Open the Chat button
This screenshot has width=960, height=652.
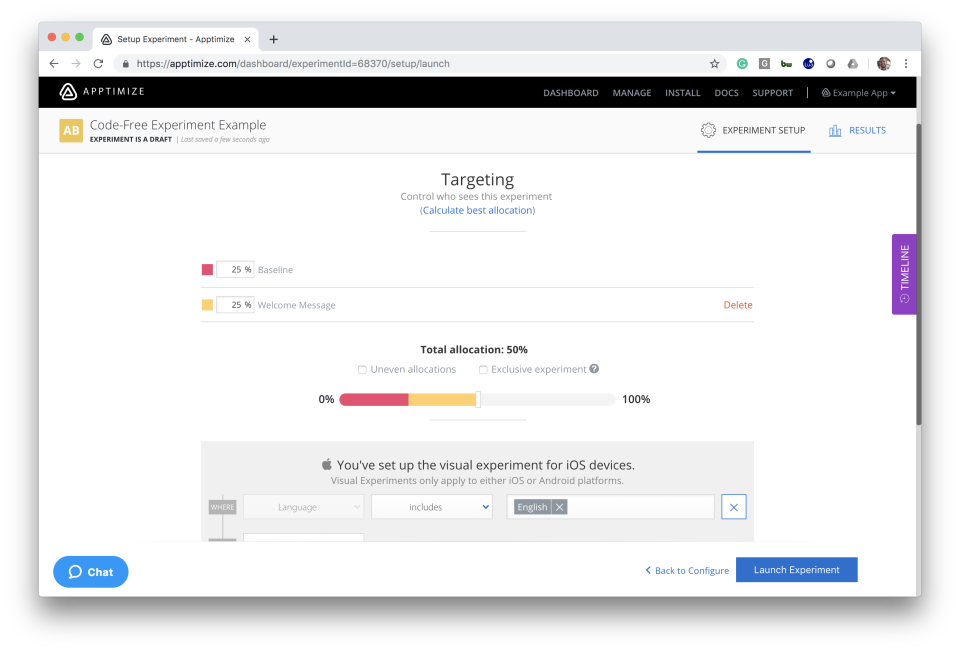click(91, 572)
